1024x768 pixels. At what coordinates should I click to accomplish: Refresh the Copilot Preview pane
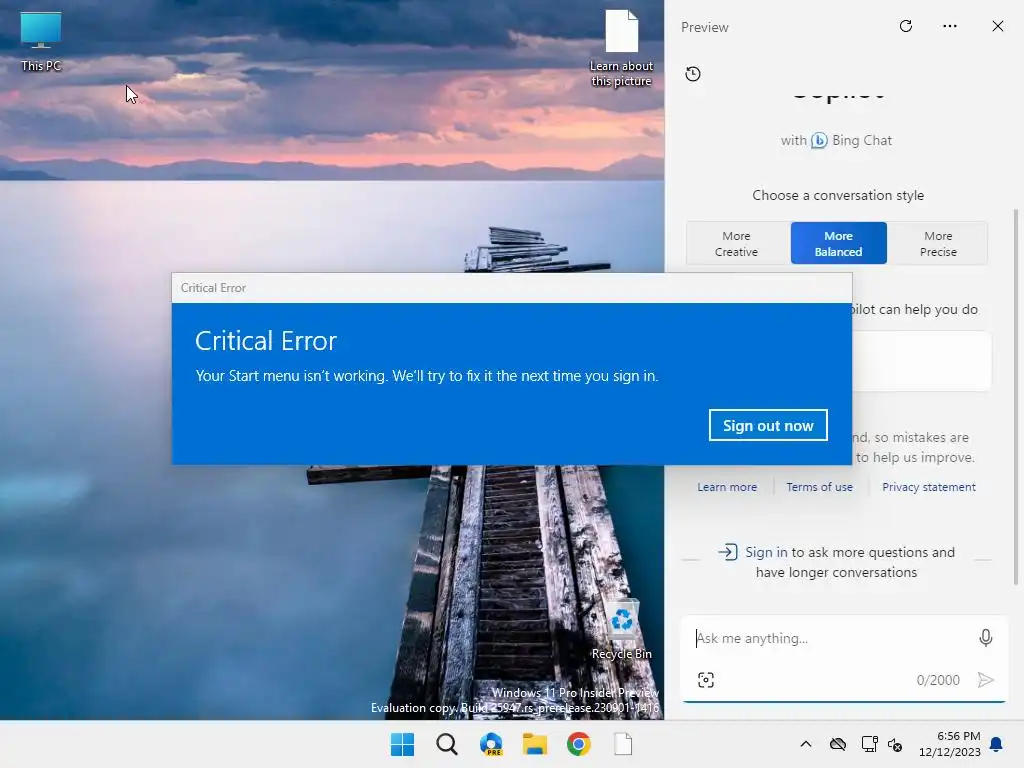tap(906, 26)
